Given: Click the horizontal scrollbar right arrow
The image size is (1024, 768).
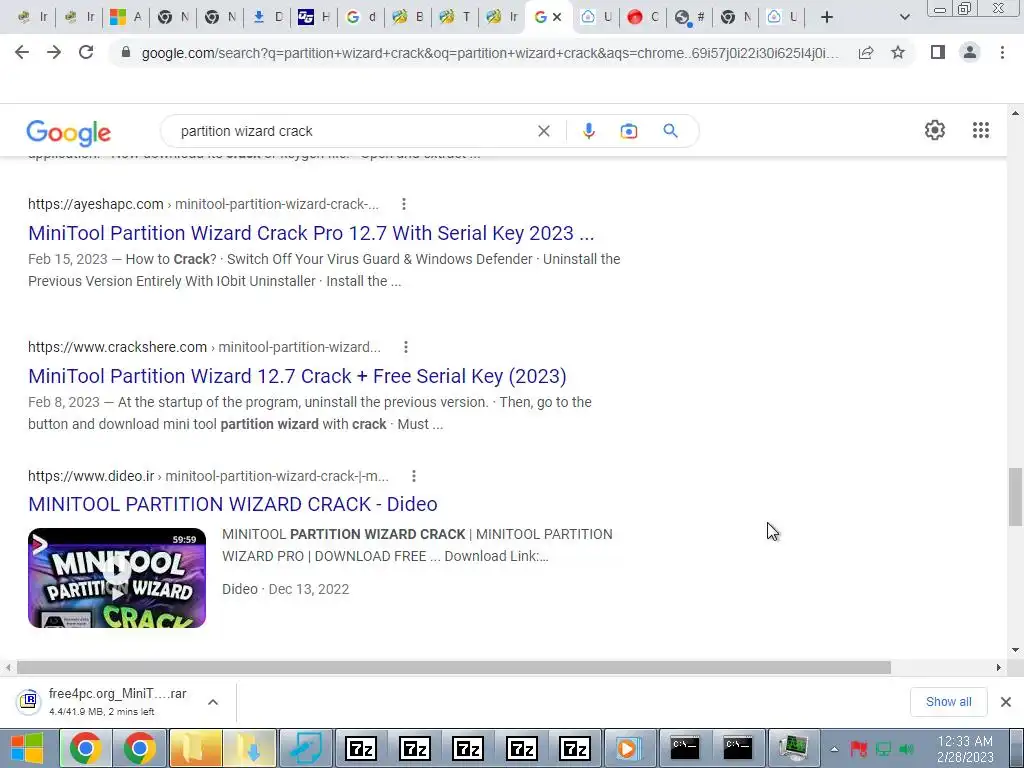Looking at the screenshot, I should (999, 667).
